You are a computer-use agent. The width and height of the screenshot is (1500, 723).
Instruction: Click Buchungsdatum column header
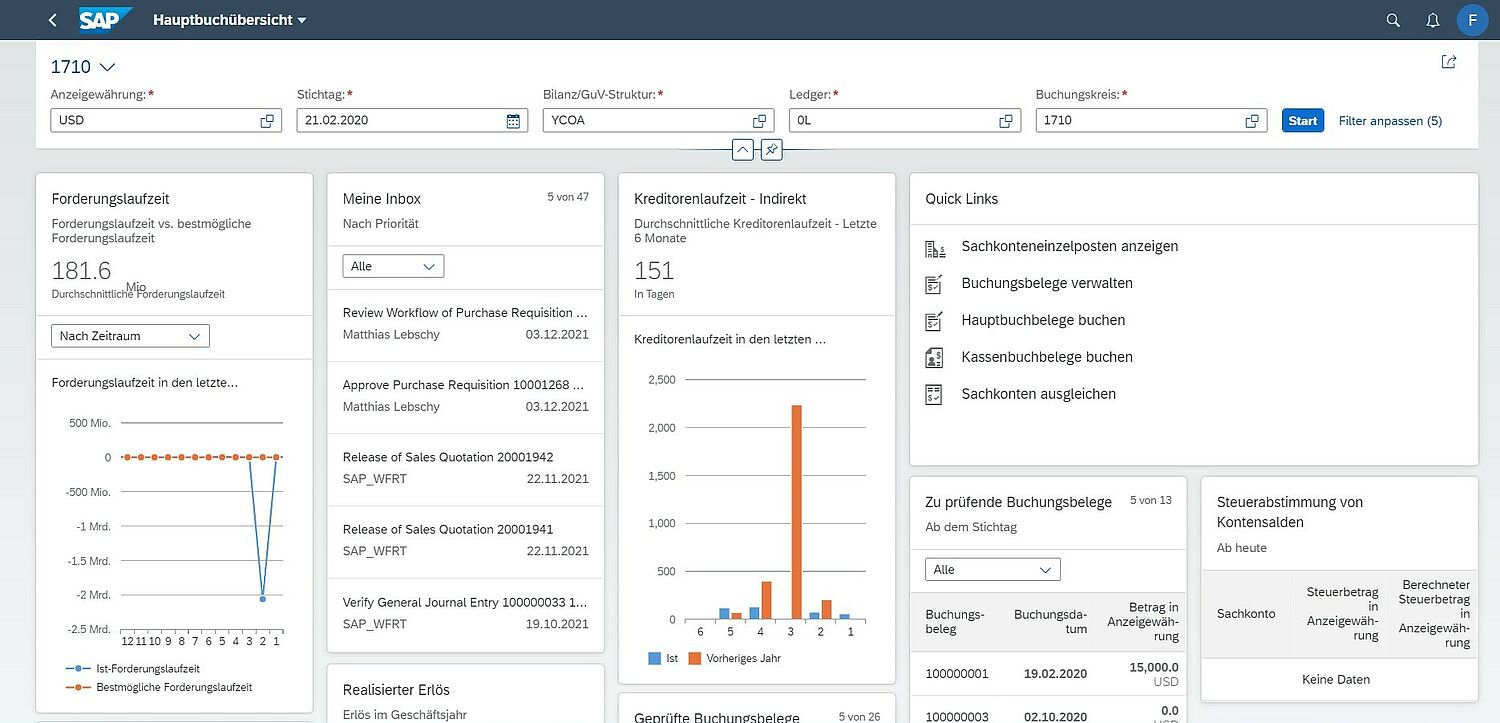(1050, 622)
